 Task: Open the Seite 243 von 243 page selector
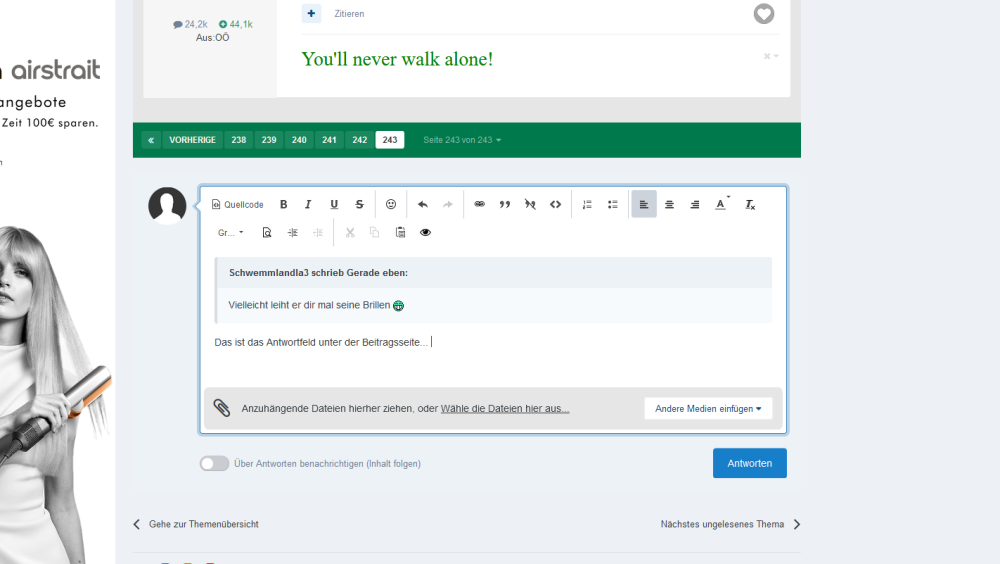point(462,140)
